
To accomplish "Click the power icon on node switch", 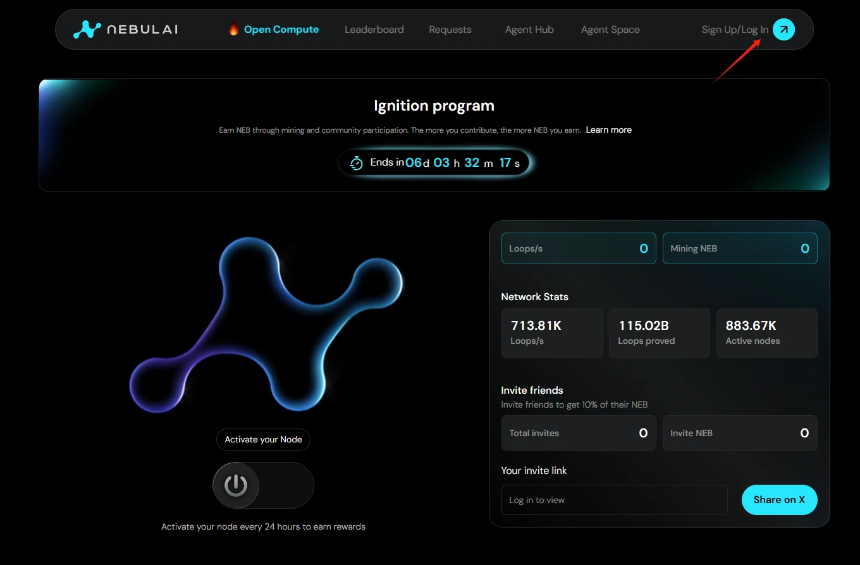I will click(236, 485).
